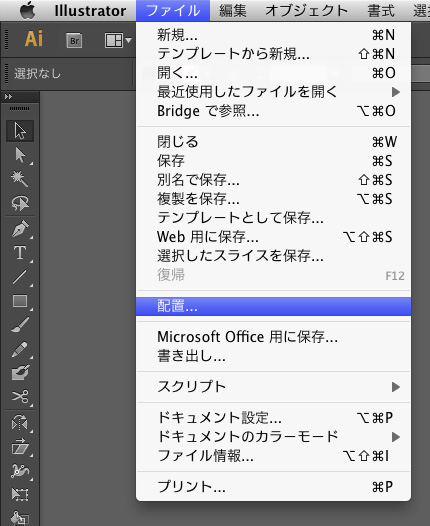The image size is (430, 526).
Task: Expand ドキュメントのカラーモード submenu
Action: (274, 436)
